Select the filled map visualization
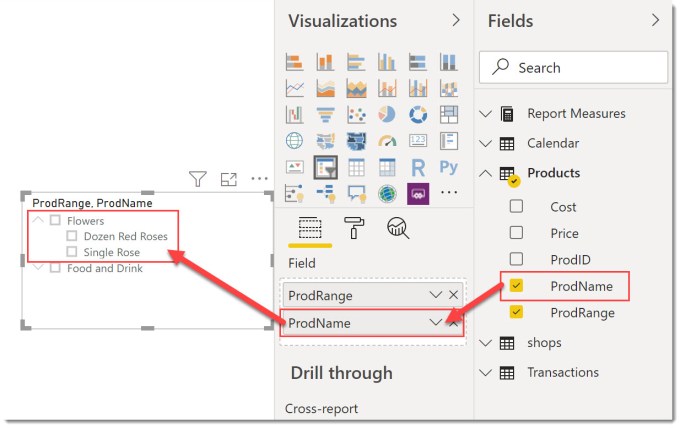 pos(325,141)
